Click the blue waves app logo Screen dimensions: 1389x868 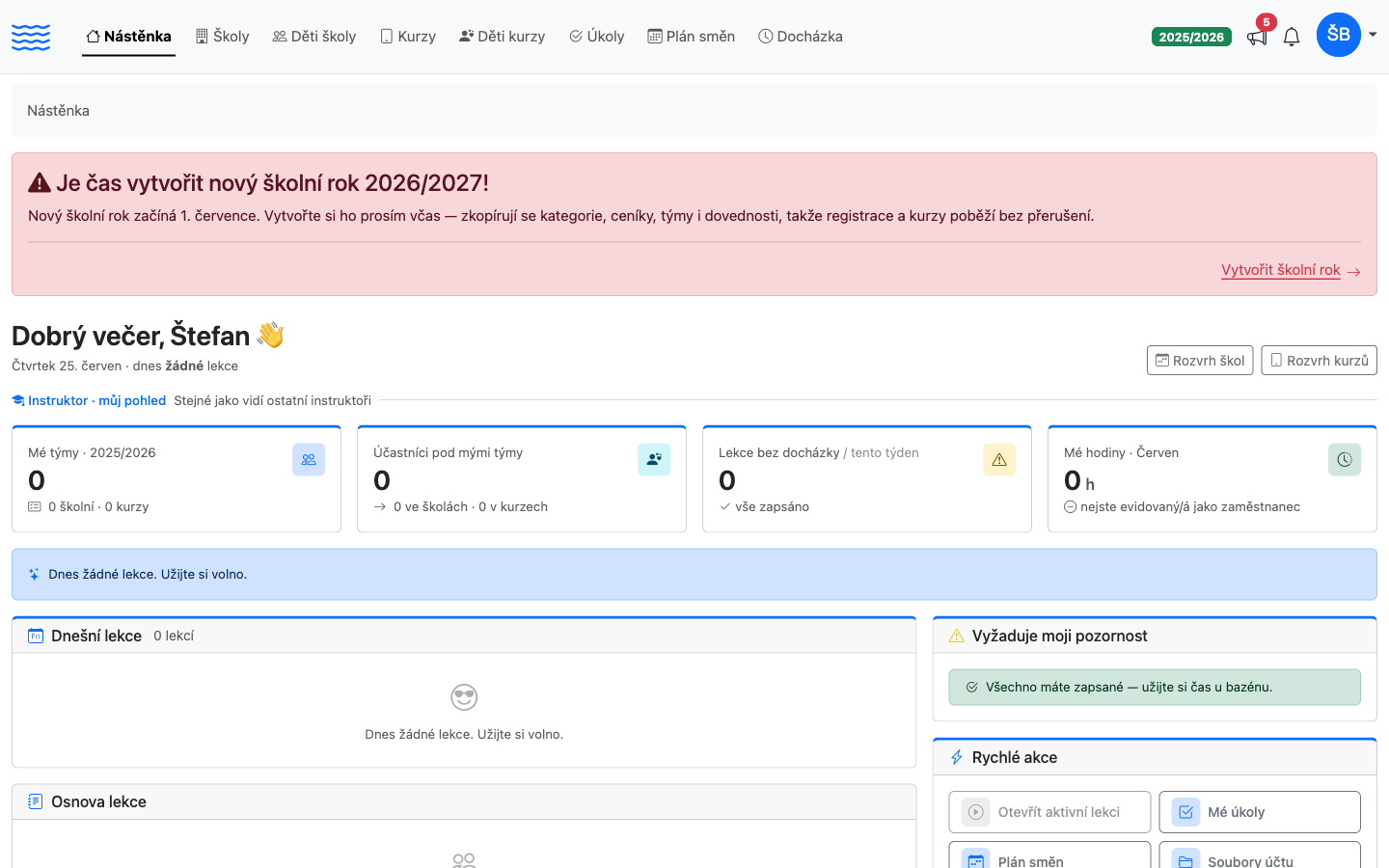[x=31, y=37]
